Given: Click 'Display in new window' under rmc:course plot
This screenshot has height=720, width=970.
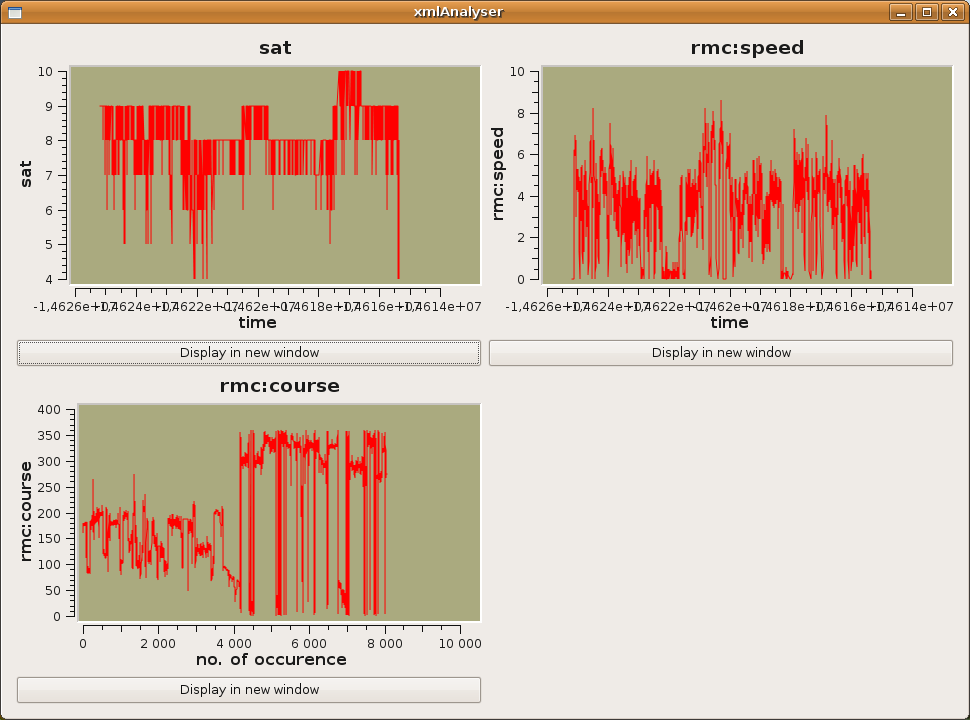Looking at the screenshot, I should pyautogui.click(x=249, y=690).
